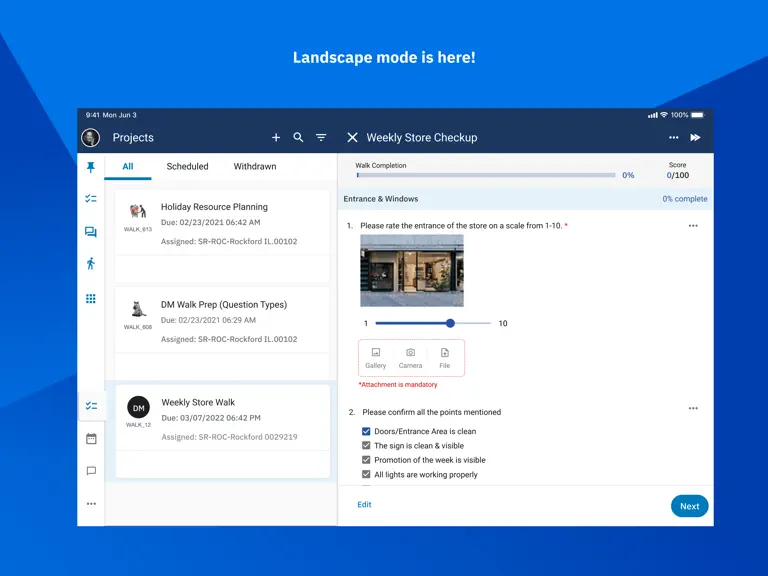Tap the Camera attachment icon
The width and height of the screenshot is (768, 576).
pyautogui.click(x=410, y=358)
